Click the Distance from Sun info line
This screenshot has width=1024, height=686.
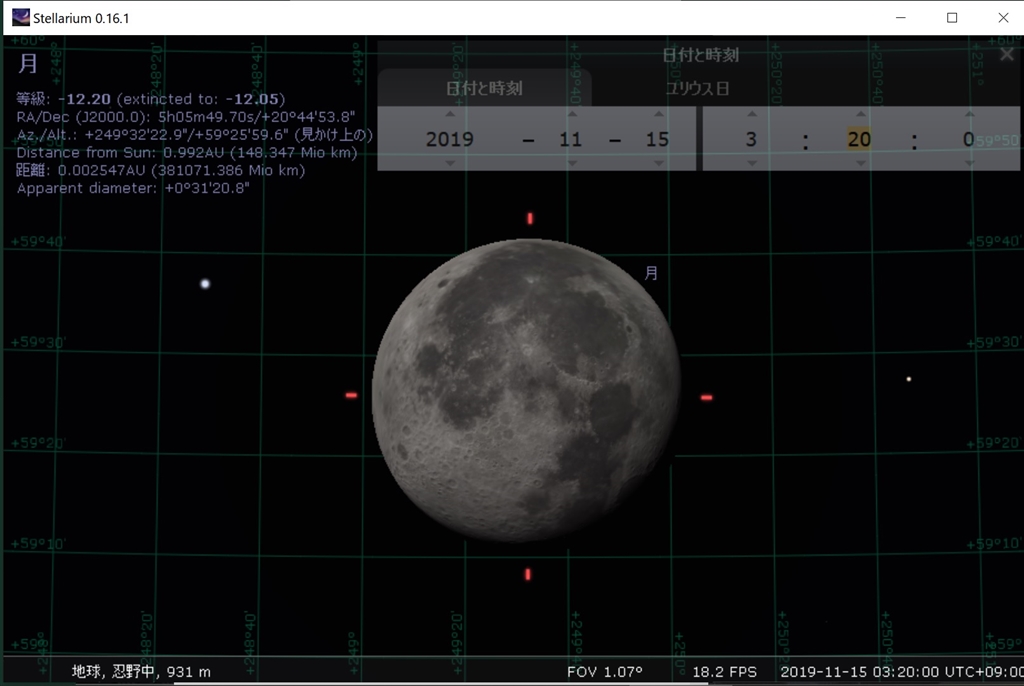tap(187, 152)
